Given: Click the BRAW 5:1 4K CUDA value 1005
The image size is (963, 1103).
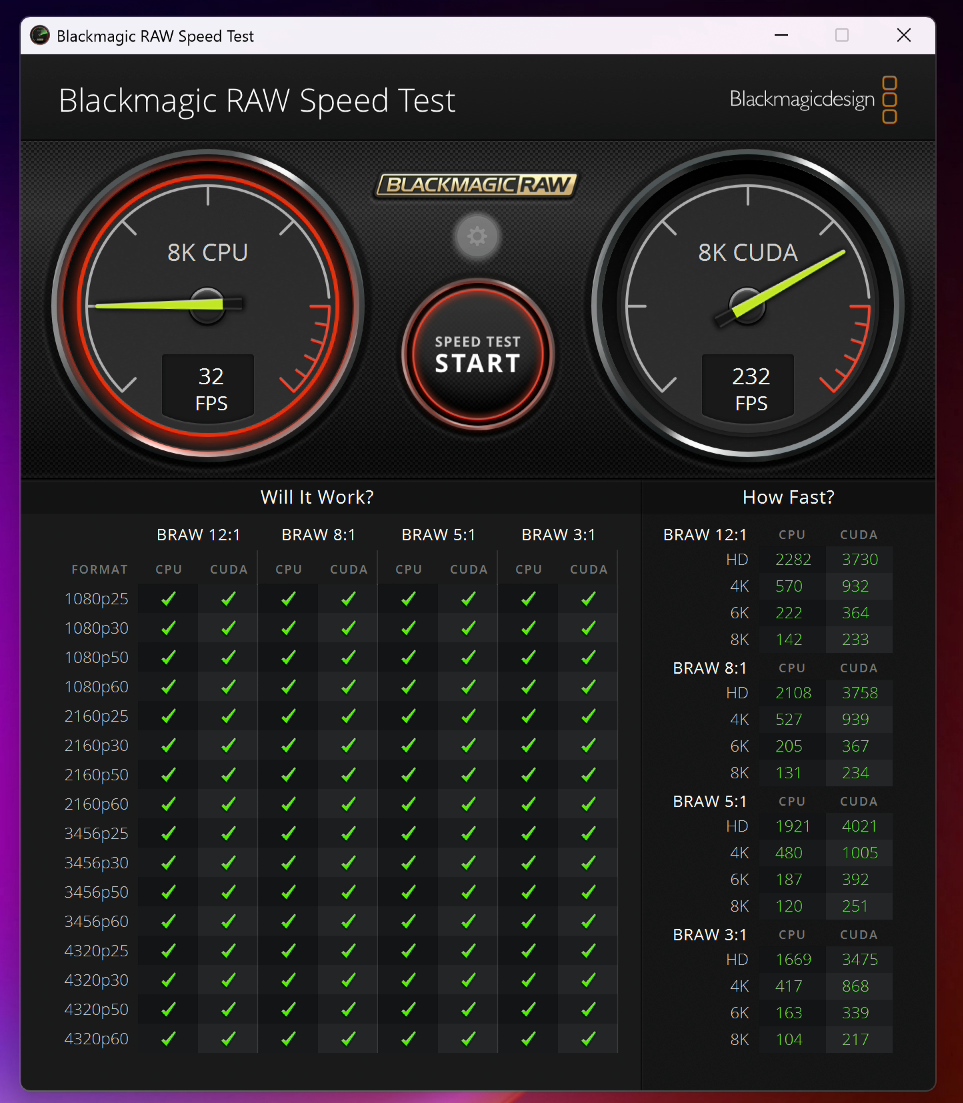Looking at the screenshot, I should point(860,853).
